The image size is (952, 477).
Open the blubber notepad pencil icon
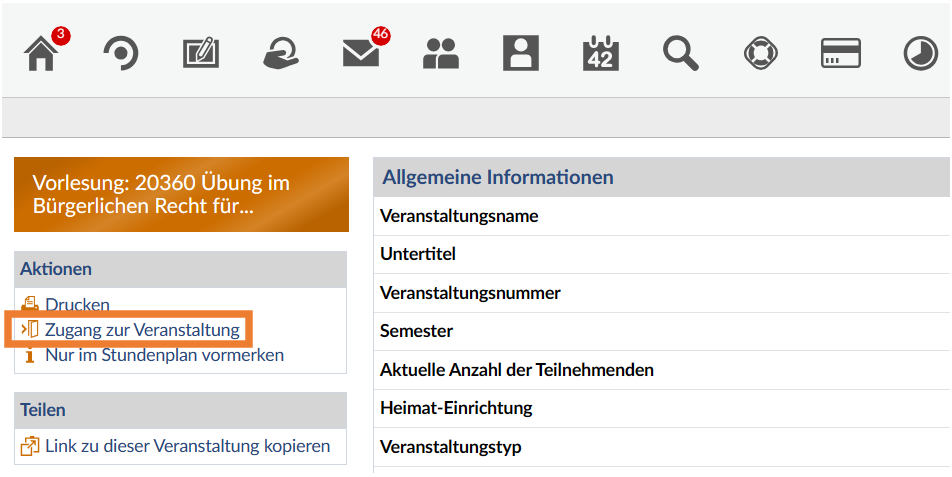pos(201,54)
